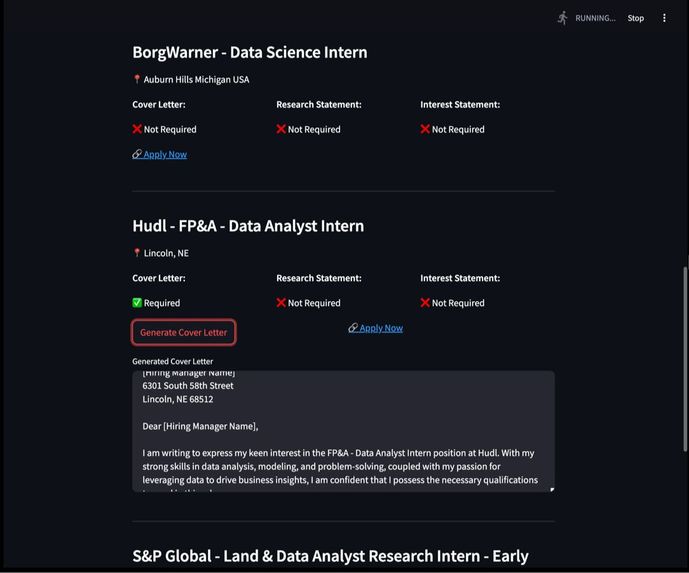Image resolution: width=689 pixels, height=573 pixels.
Task: Click the BorgWarner Cover Letter: label
Action: (159, 105)
